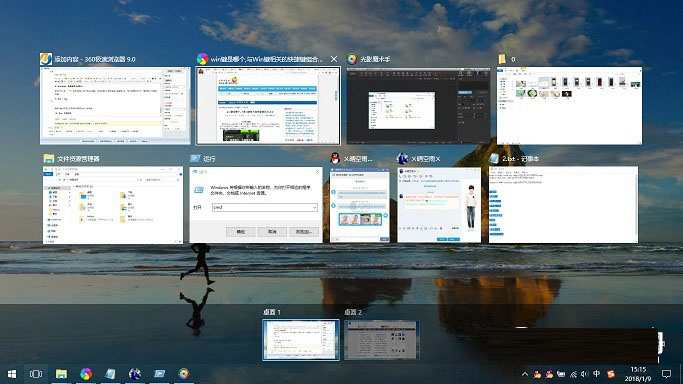The height and width of the screenshot is (384, 683).
Task: Click the 光影魔术手 icon beside its window title
Action: coord(352,59)
